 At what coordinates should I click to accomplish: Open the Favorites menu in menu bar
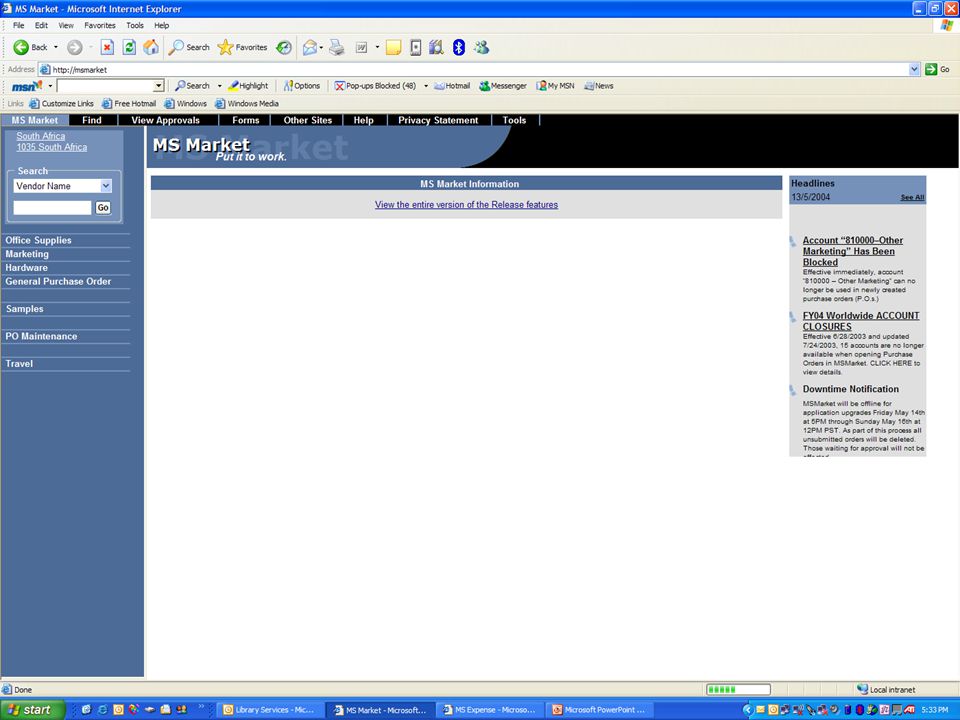click(100, 25)
